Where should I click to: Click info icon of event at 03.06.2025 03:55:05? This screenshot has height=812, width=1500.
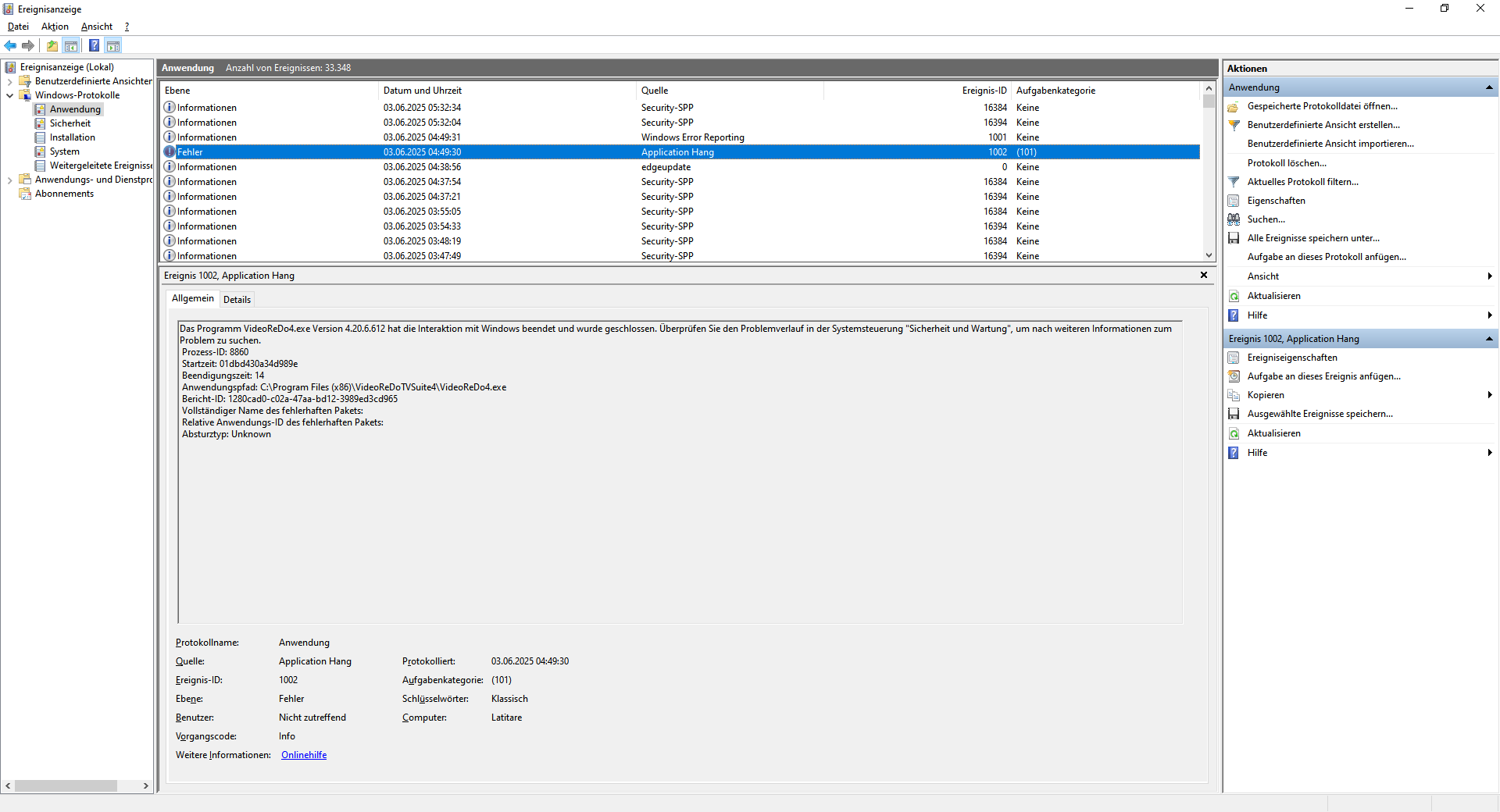click(x=170, y=212)
